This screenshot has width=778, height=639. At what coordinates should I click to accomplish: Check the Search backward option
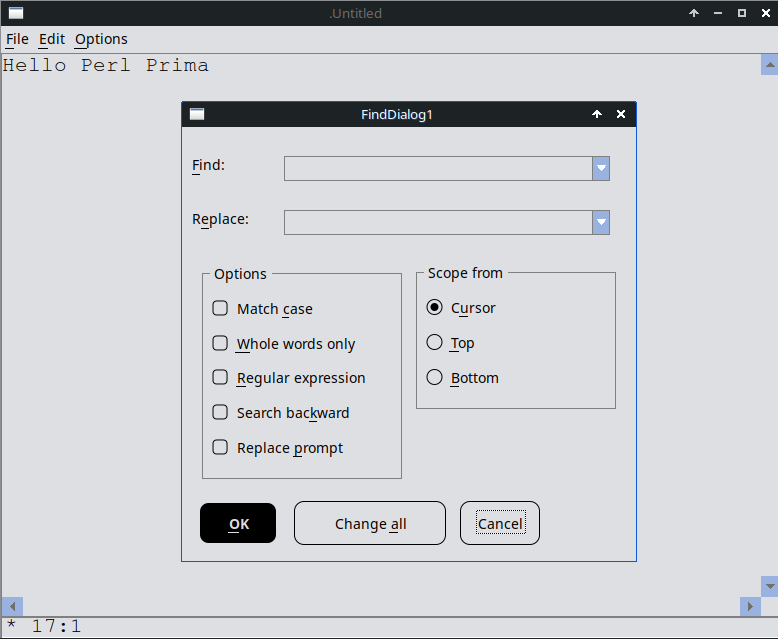point(220,413)
